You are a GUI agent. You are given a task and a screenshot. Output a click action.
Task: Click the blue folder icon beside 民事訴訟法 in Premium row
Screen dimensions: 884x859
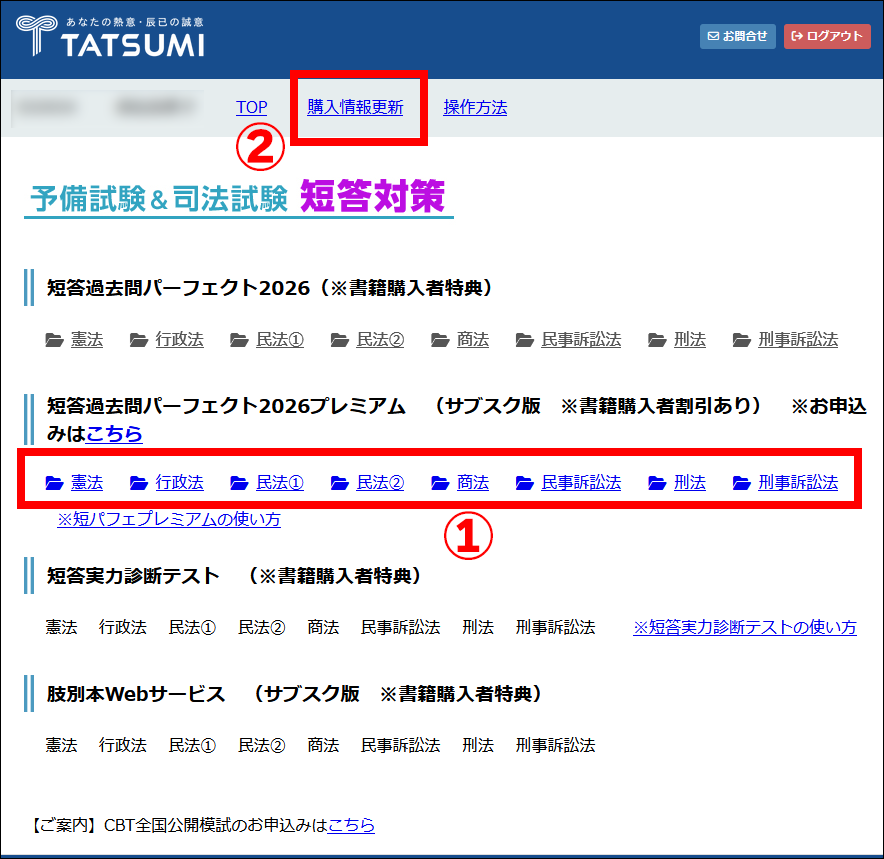[x=525, y=483]
